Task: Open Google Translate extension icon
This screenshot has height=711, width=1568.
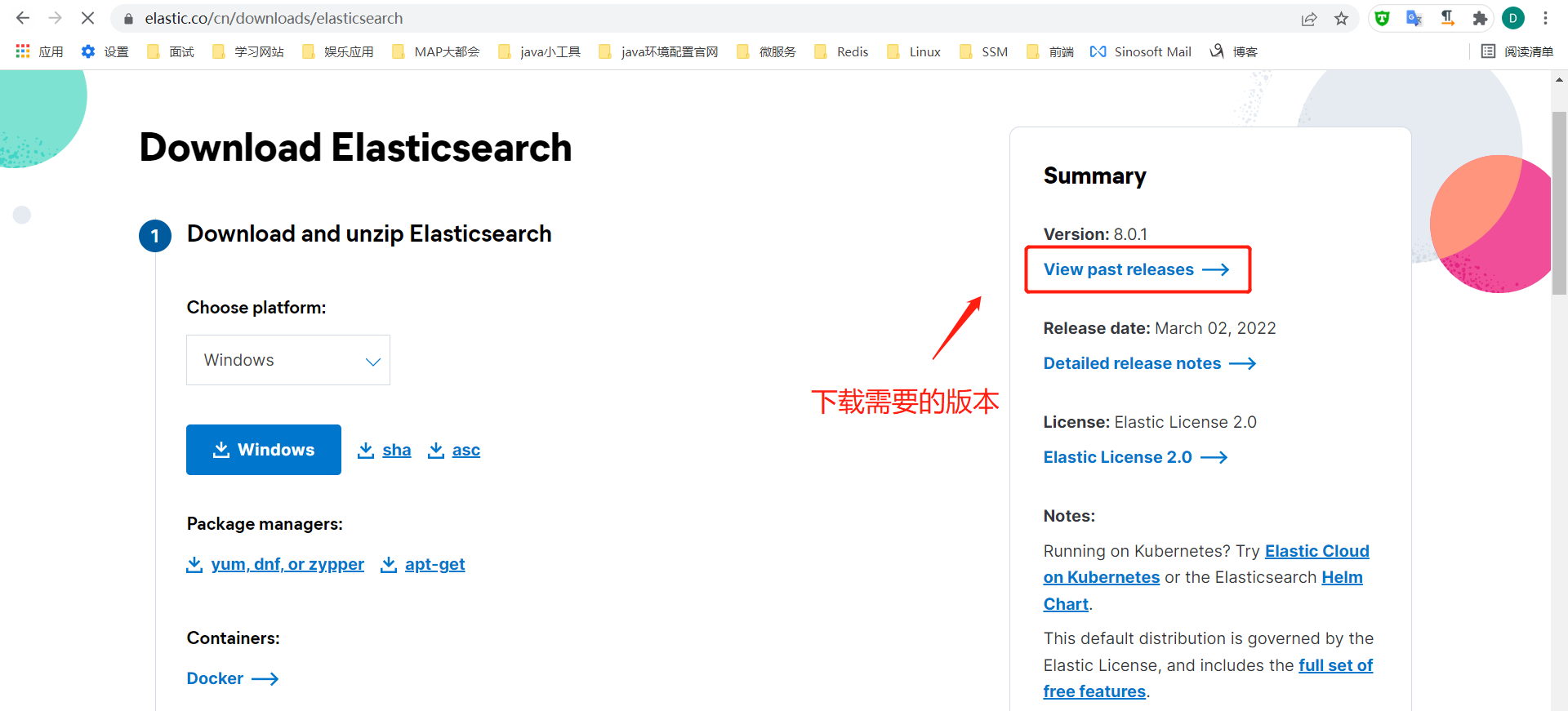Action: [x=1414, y=18]
